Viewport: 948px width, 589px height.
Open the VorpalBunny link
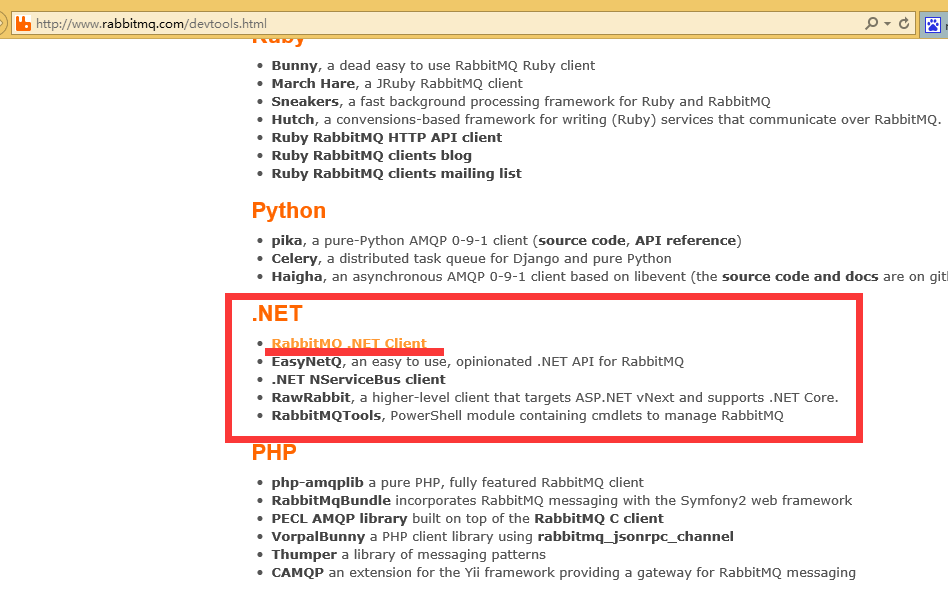pos(318,537)
